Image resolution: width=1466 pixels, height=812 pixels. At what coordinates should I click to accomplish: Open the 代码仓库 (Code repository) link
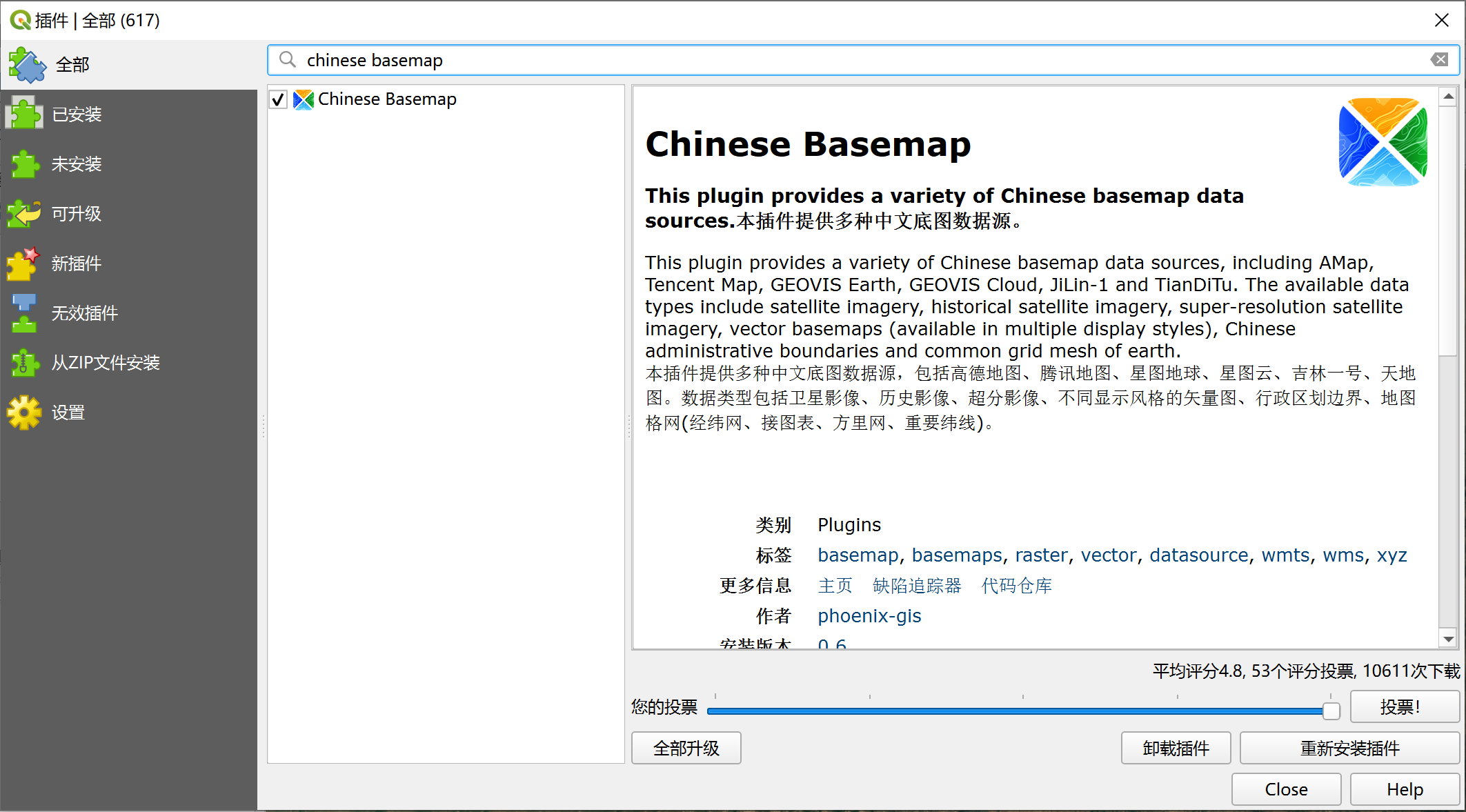tap(1017, 586)
